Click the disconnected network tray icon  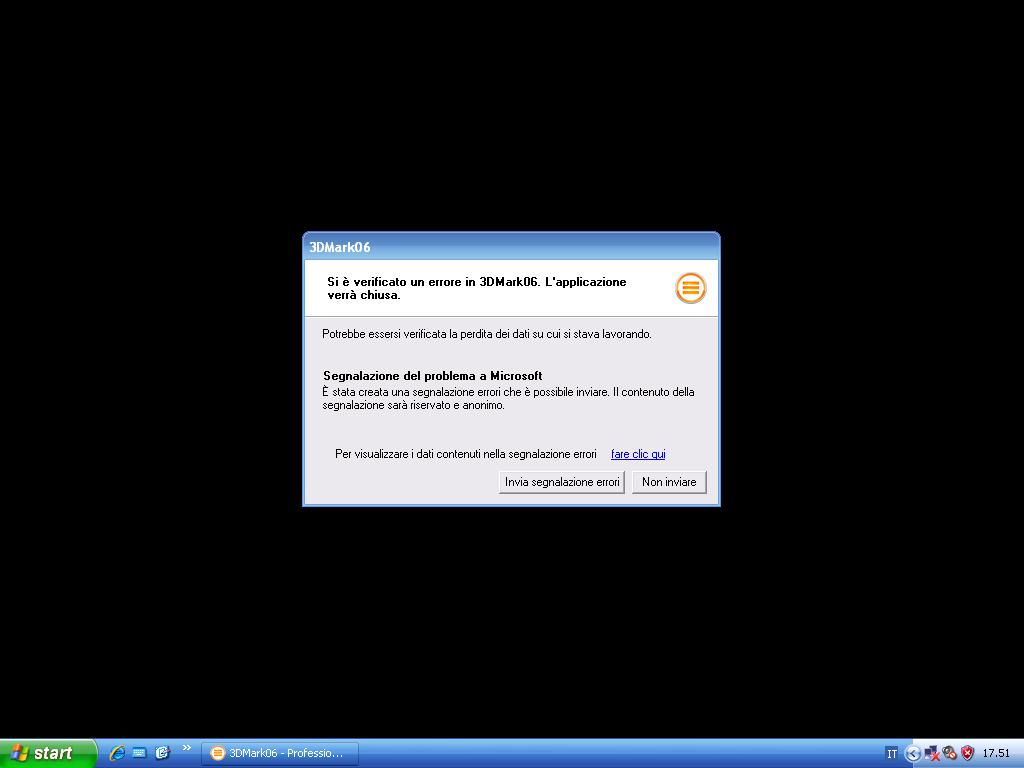(x=931, y=754)
